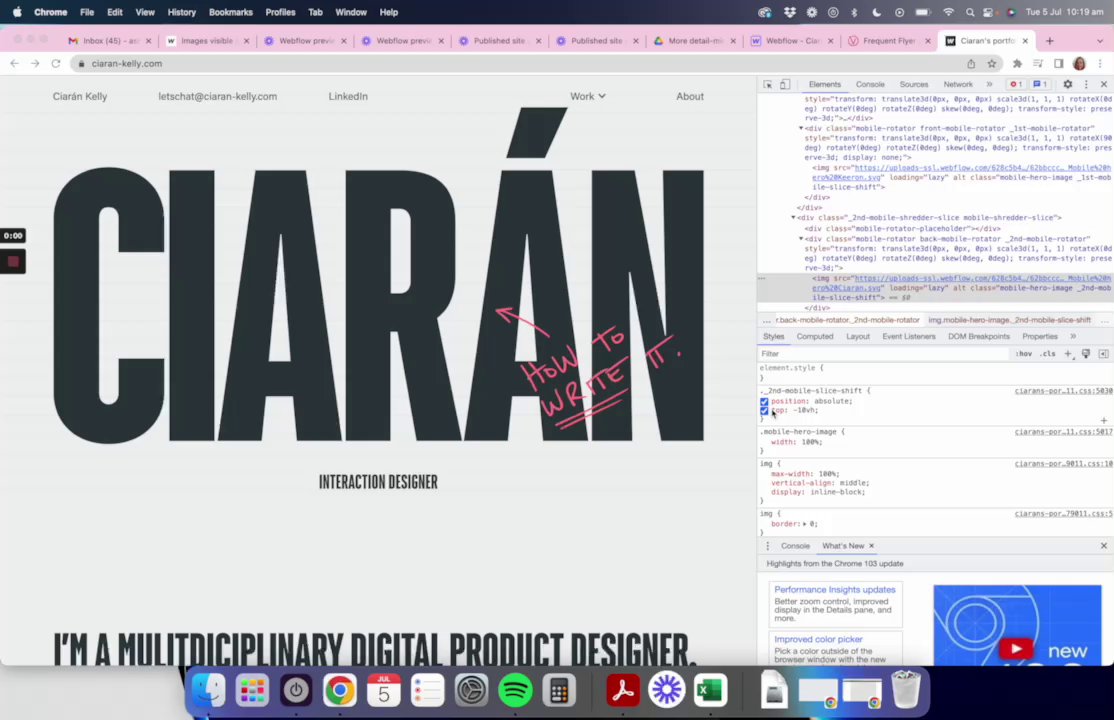This screenshot has width=1114, height=720.
Task: Open a new Chrome tab
Action: click(1049, 41)
